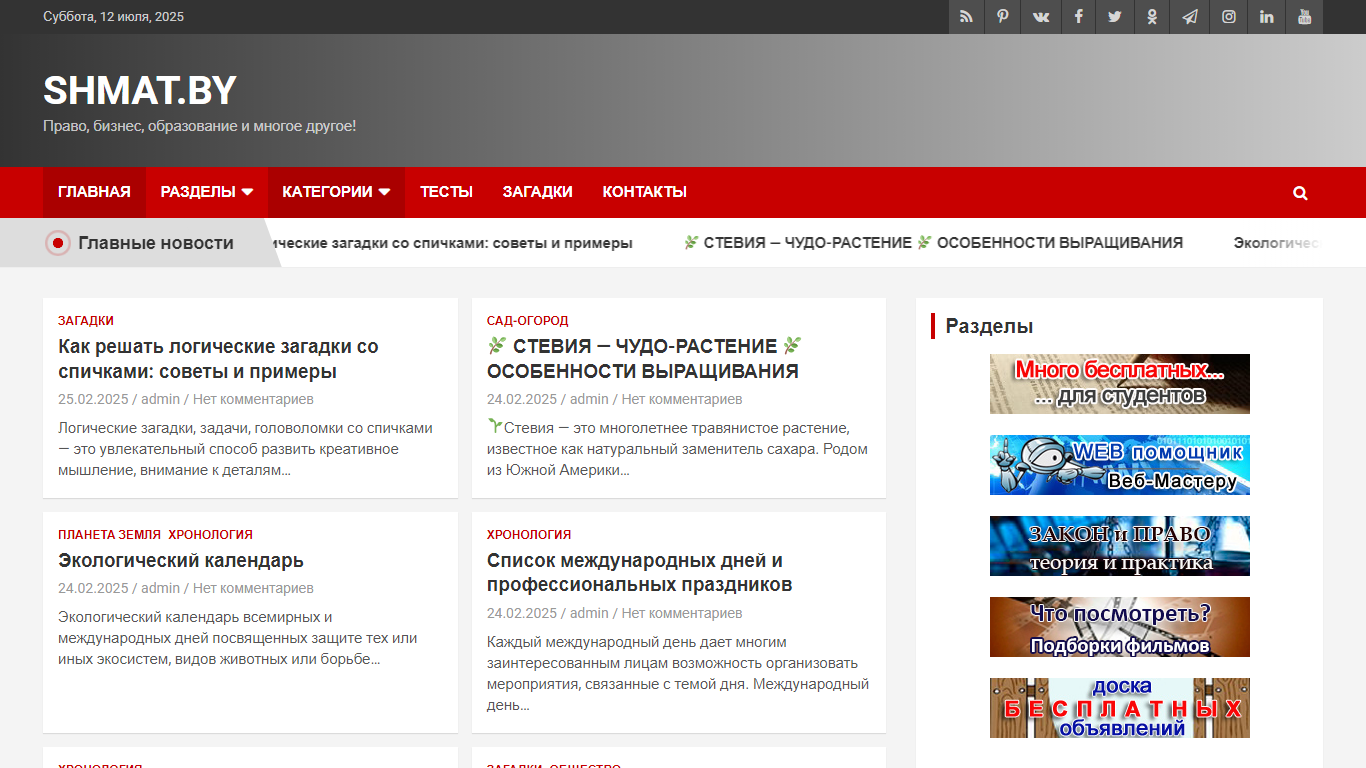Click 'Нет комментариев' under Список международных дней
This screenshot has width=1366, height=768.
point(682,613)
